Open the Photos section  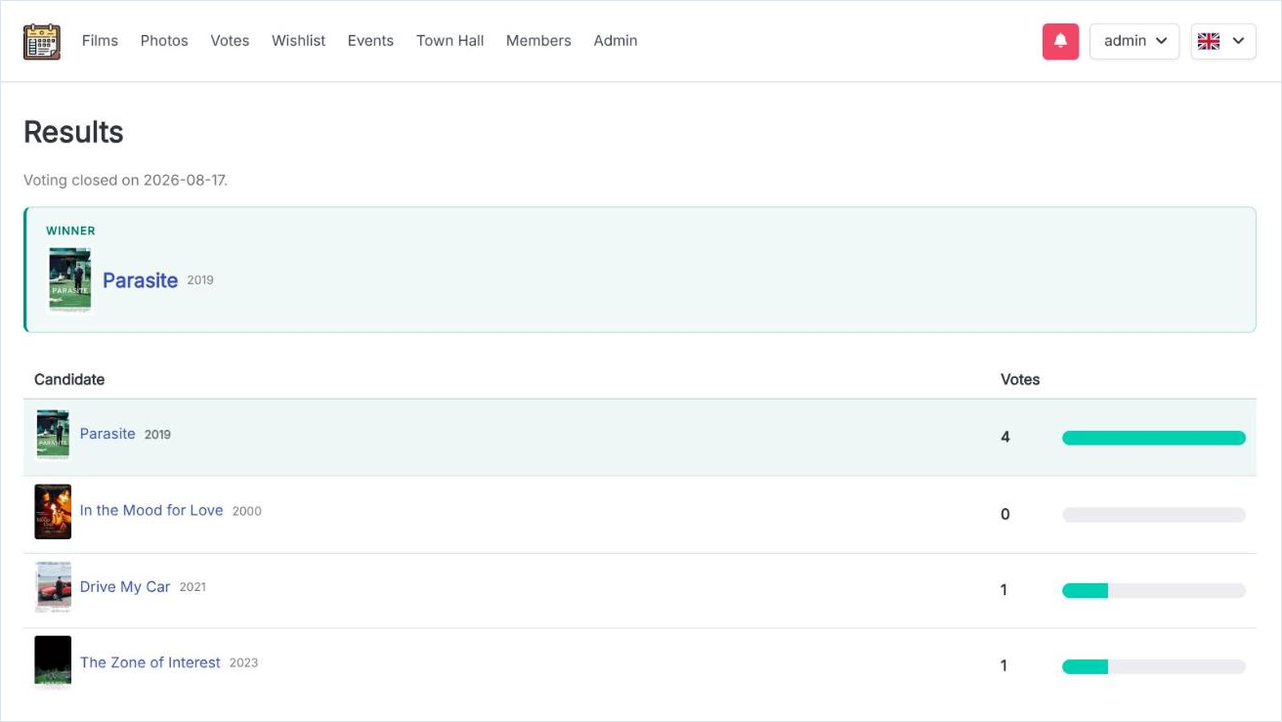pos(164,41)
